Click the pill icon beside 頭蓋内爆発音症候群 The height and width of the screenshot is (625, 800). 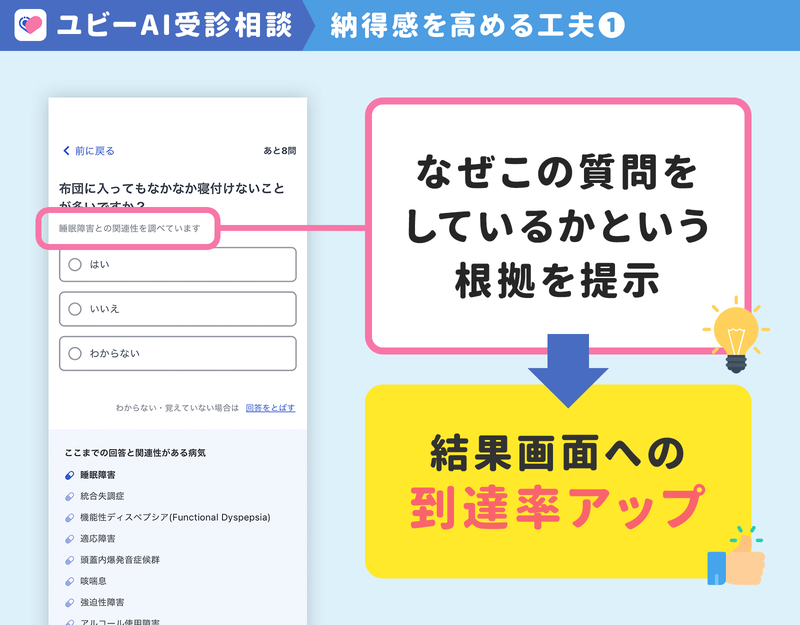point(70,560)
